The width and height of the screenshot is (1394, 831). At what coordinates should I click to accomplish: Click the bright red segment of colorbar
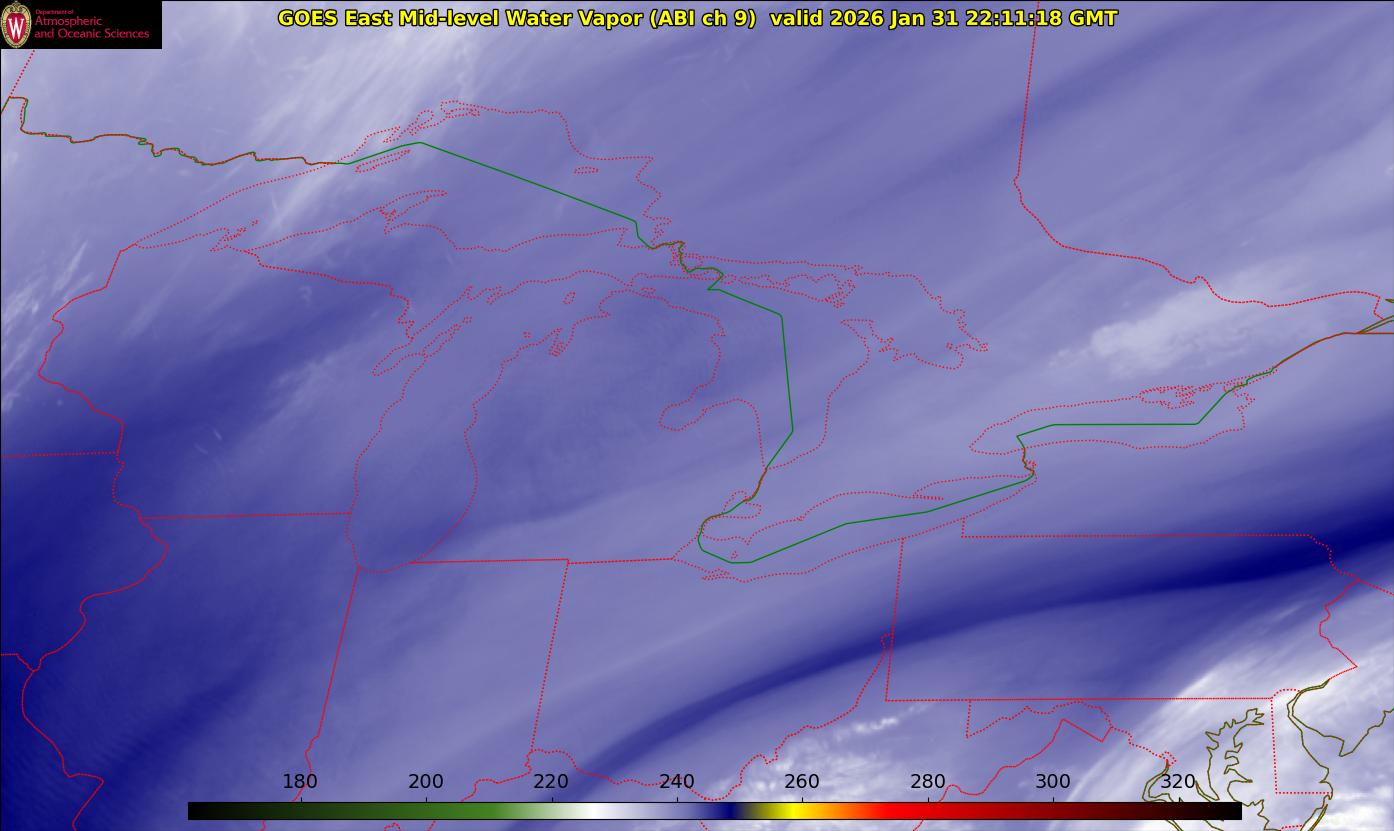(x=900, y=811)
